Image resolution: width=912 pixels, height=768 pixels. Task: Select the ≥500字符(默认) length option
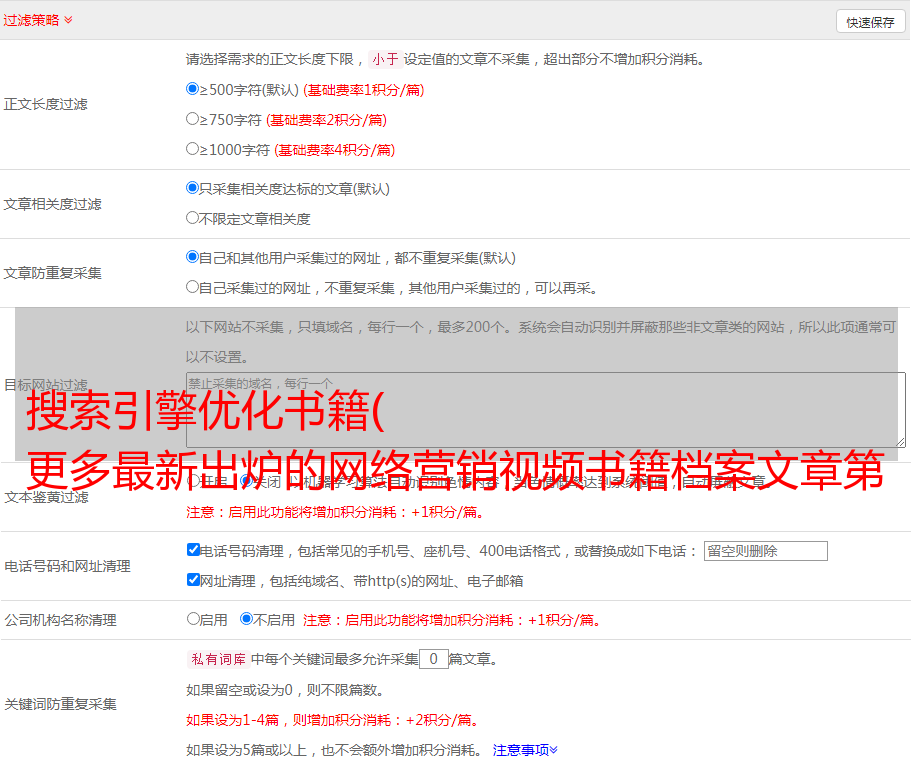pos(193,89)
